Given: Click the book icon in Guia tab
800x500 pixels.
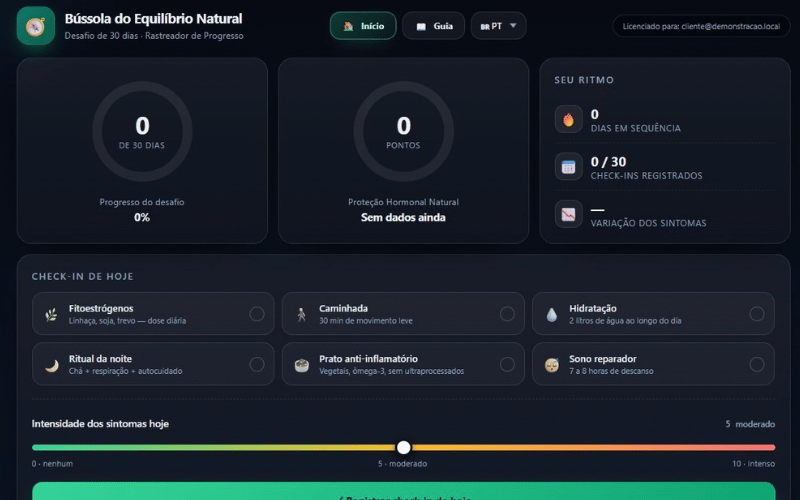Looking at the screenshot, I should pos(421,27).
